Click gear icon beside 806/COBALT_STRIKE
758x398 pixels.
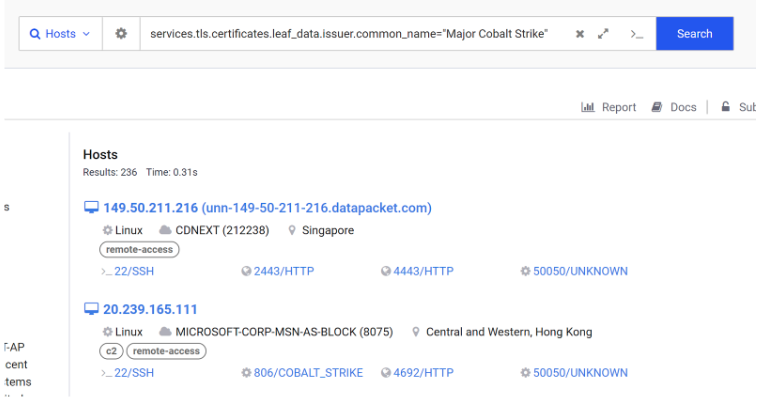pyautogui.click(x=246, y=373)
